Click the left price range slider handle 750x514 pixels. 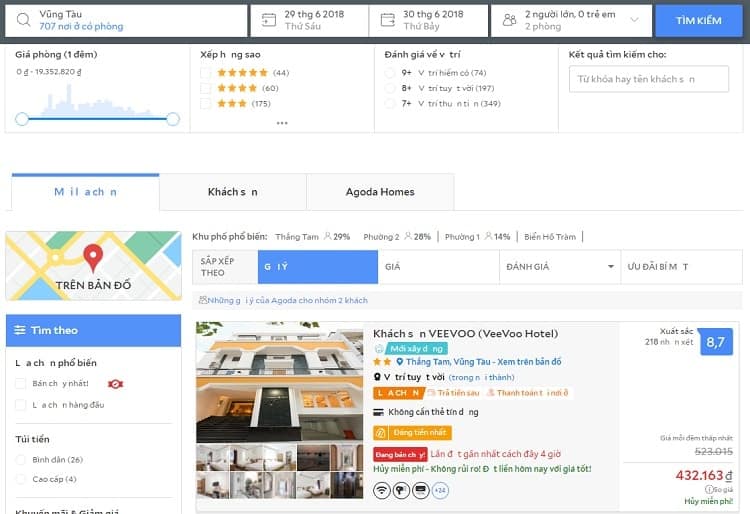tap(22, 119)
